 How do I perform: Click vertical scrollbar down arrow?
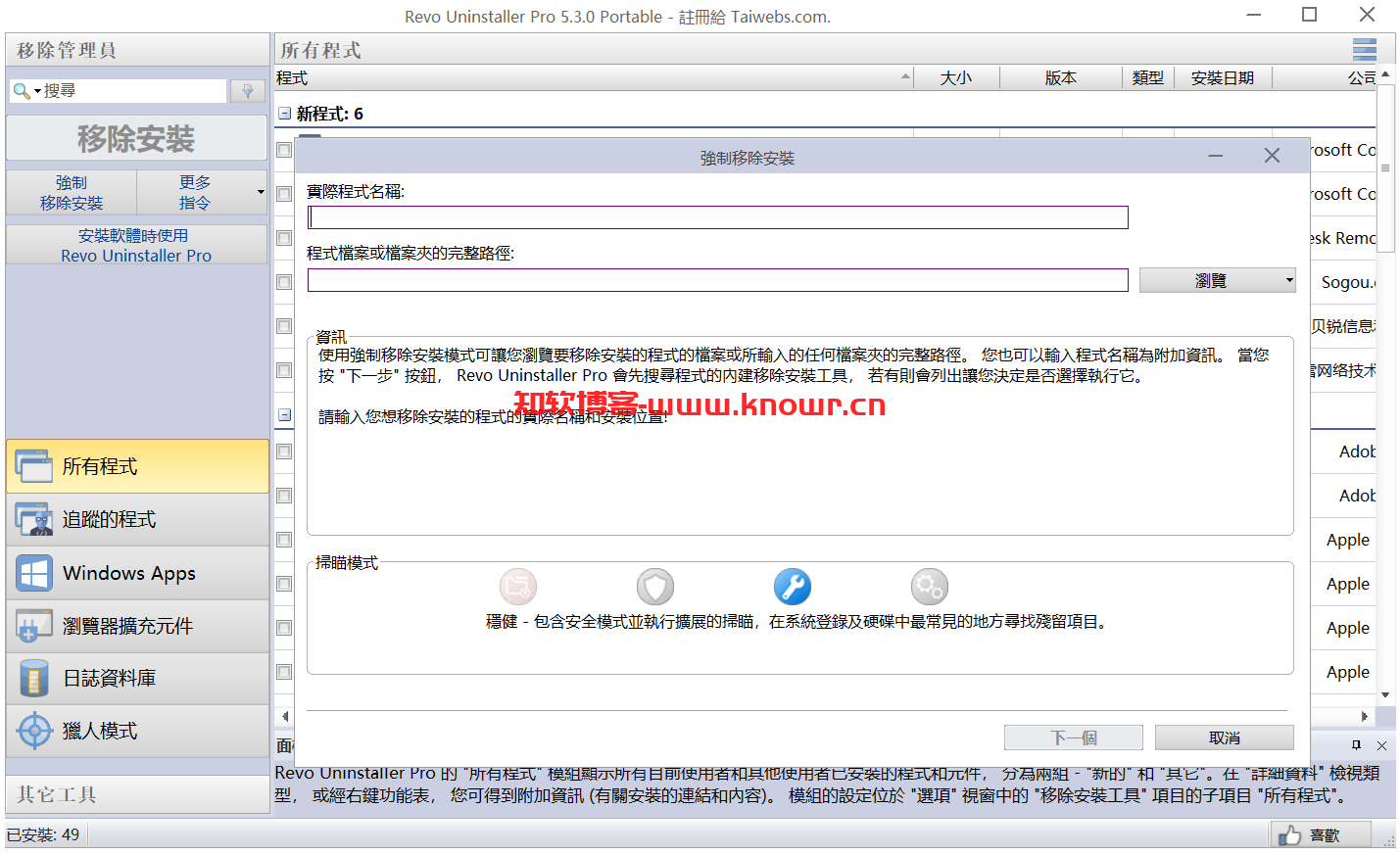(x=1385, y=694)
